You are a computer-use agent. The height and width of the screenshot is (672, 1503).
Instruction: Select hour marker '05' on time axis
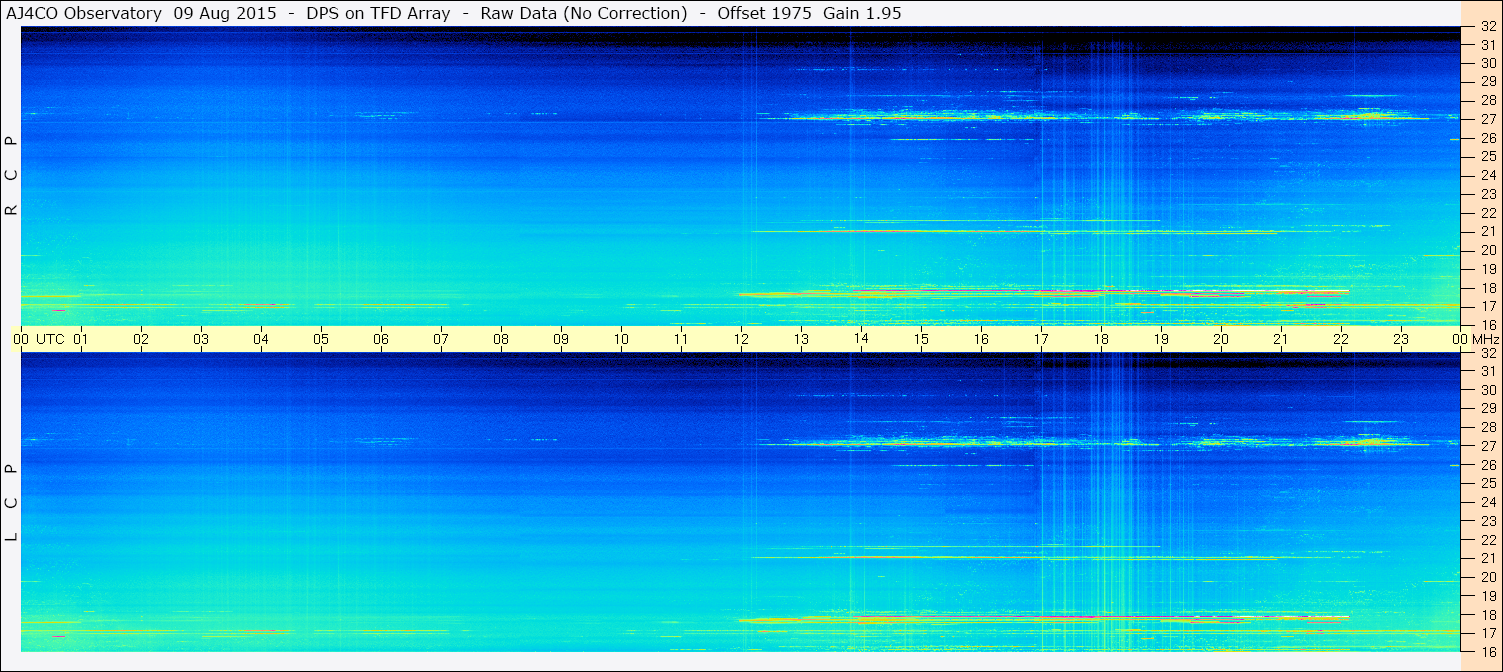pos(321,339)
